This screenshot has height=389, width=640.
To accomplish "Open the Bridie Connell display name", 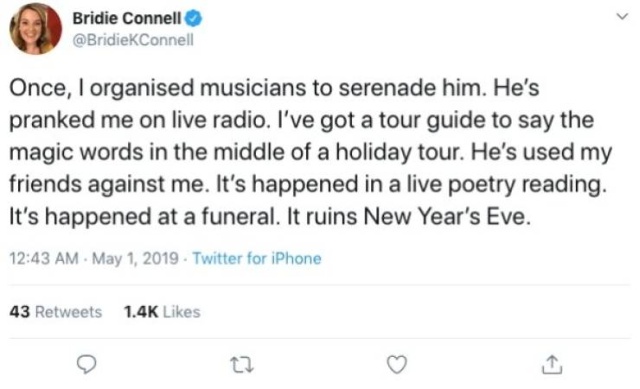I will [127, 18].
